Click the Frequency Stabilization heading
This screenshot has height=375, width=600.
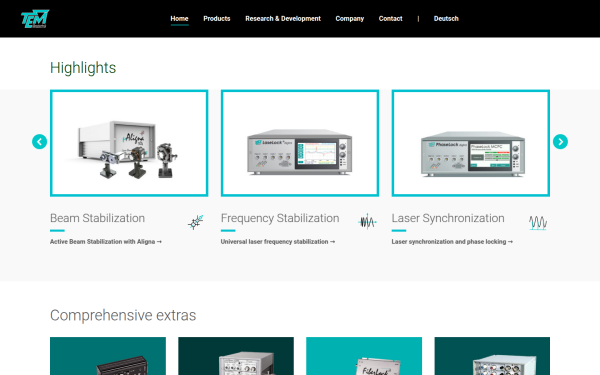[x=280, y=218]
